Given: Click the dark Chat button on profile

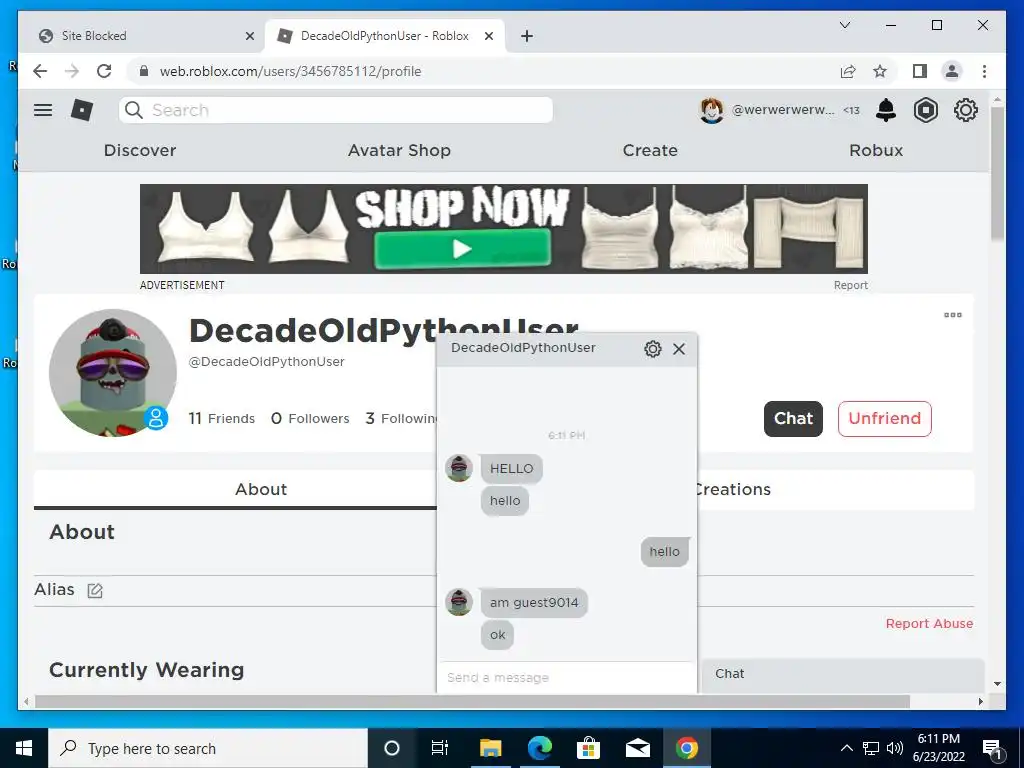Looking at the screenshot, I should [x=793, y=419].
